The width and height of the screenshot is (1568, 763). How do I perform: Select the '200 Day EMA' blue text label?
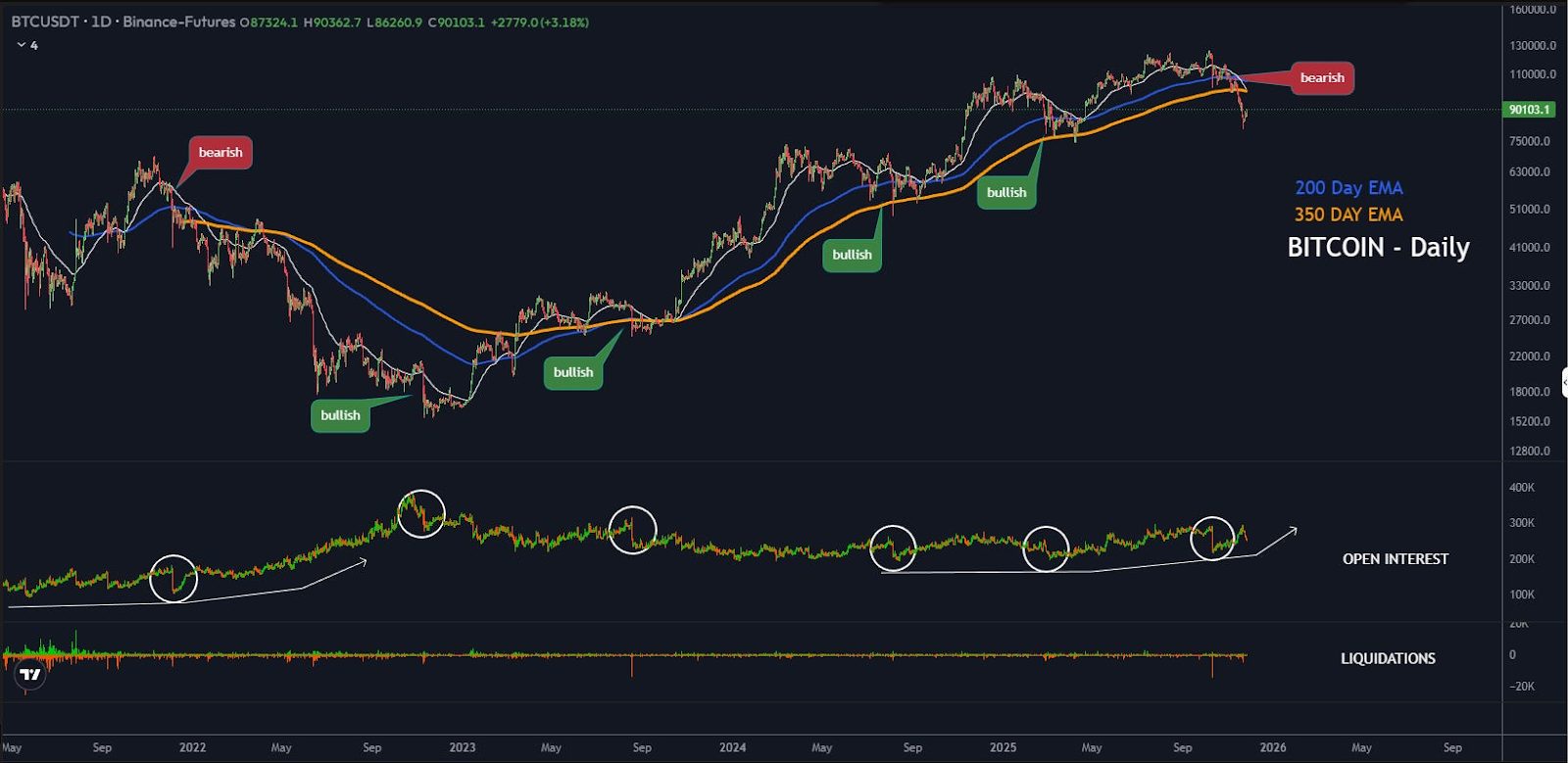pos(1348,188)
